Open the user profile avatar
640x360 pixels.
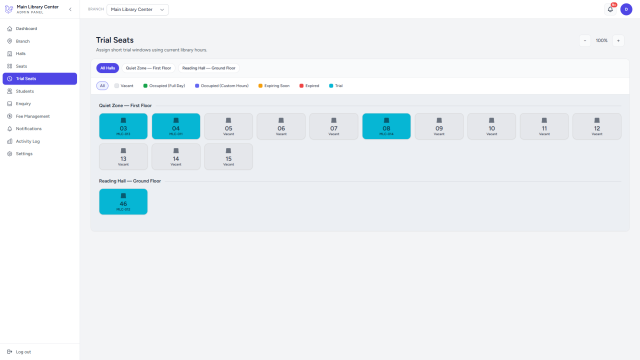[x=626, y=9]
